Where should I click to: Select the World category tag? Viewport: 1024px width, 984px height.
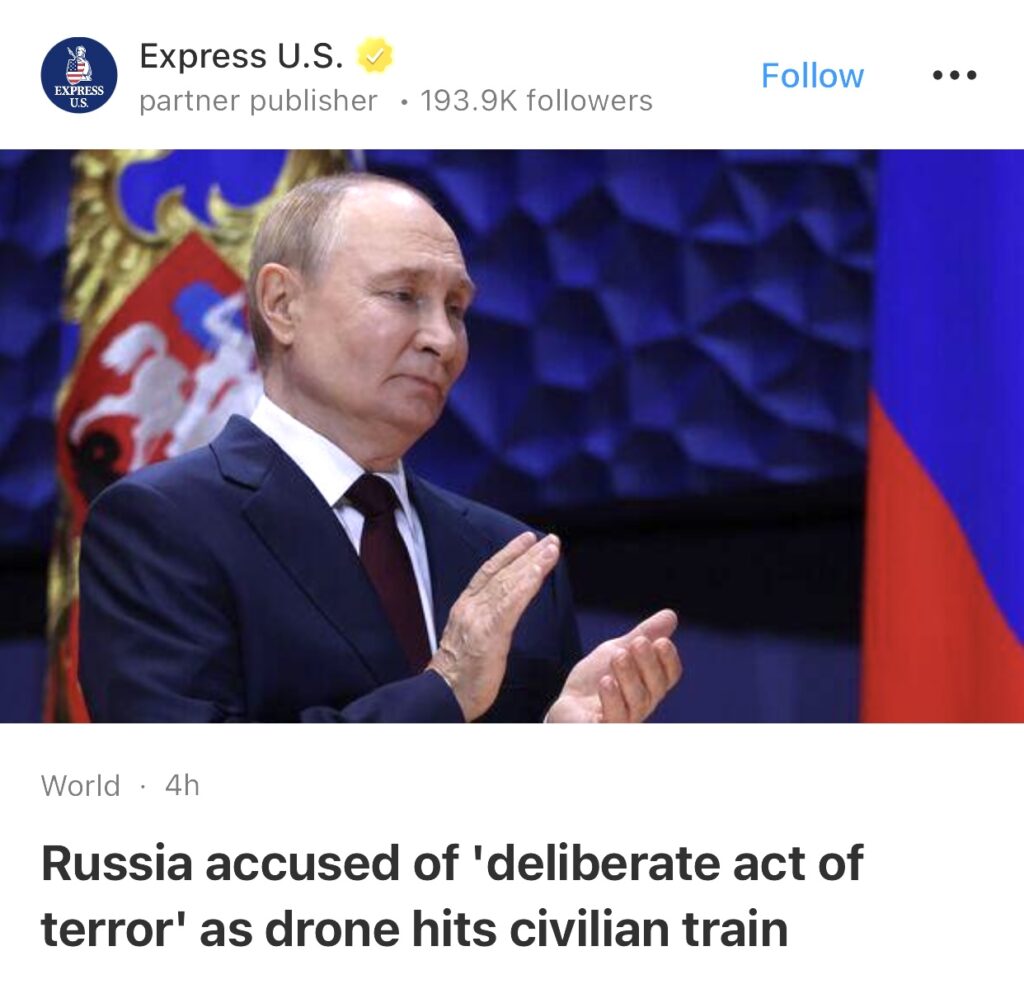(80, 786)
